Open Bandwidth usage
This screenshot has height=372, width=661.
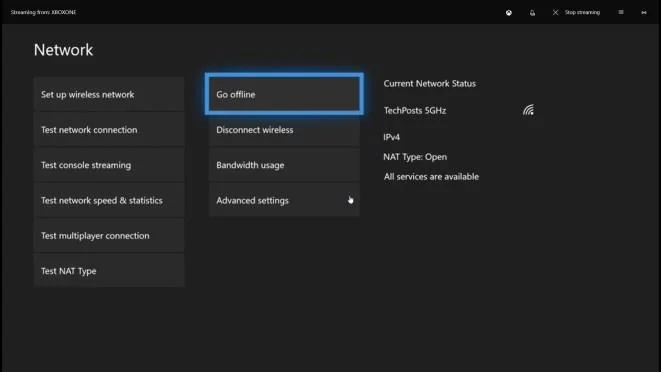[284, 165]
